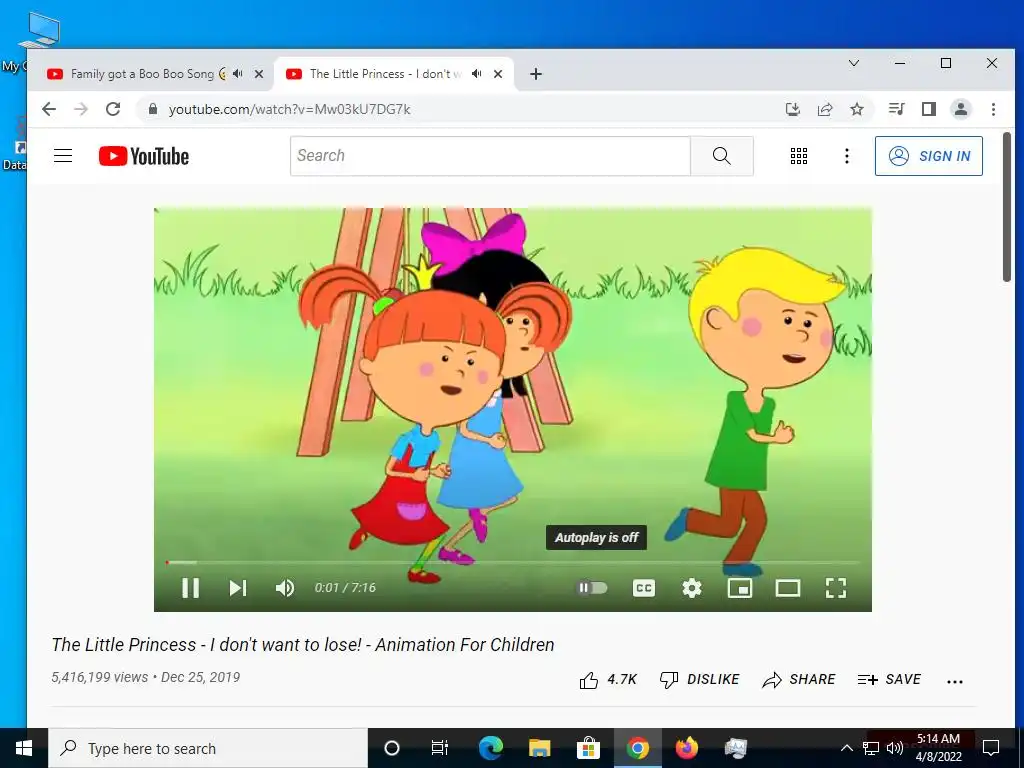This screenshot has width=1024, height=768.
Task: Enter full screen mode
Action: click(x=836, y=588)
